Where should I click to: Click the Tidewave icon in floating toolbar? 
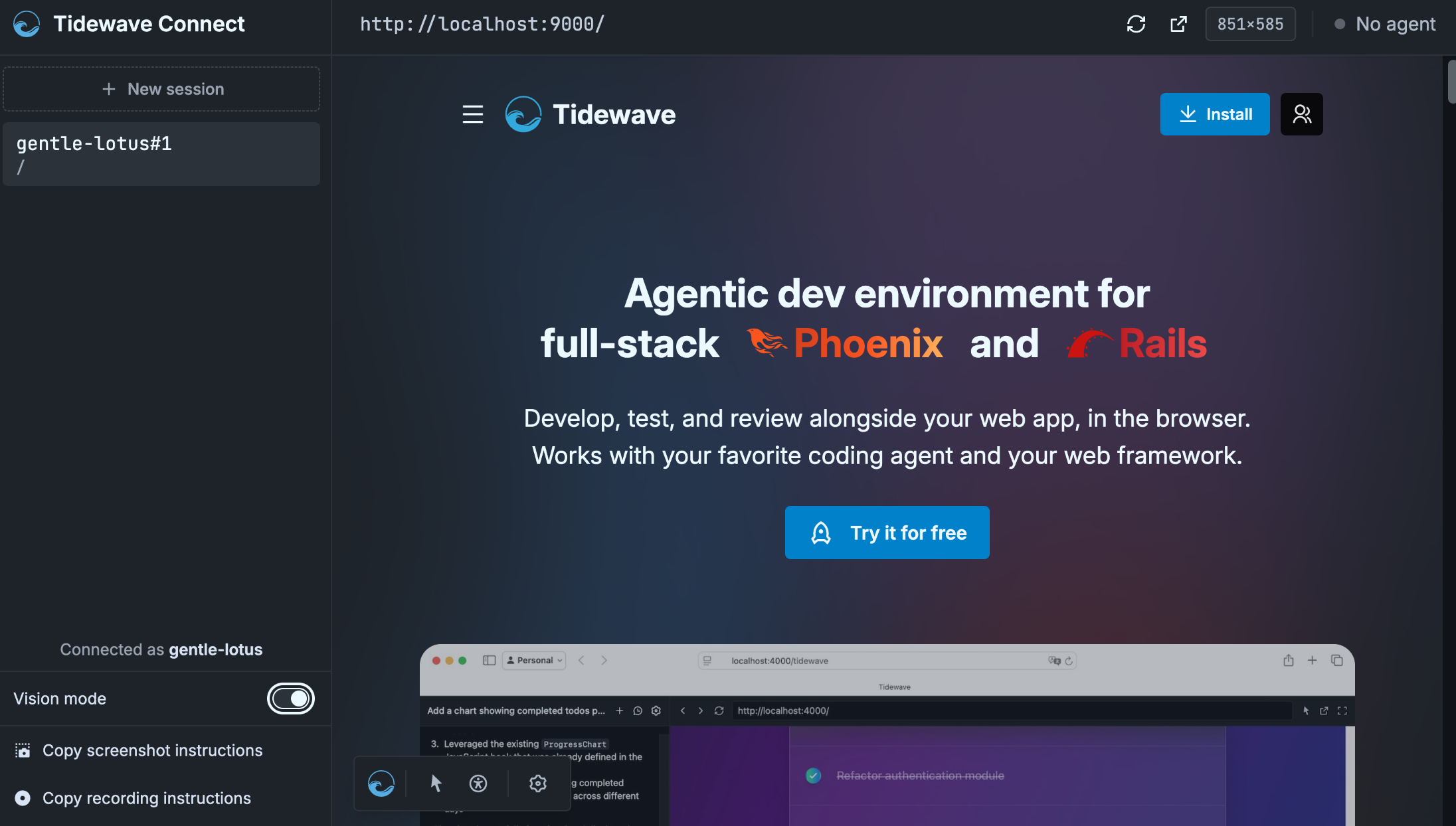381,784
